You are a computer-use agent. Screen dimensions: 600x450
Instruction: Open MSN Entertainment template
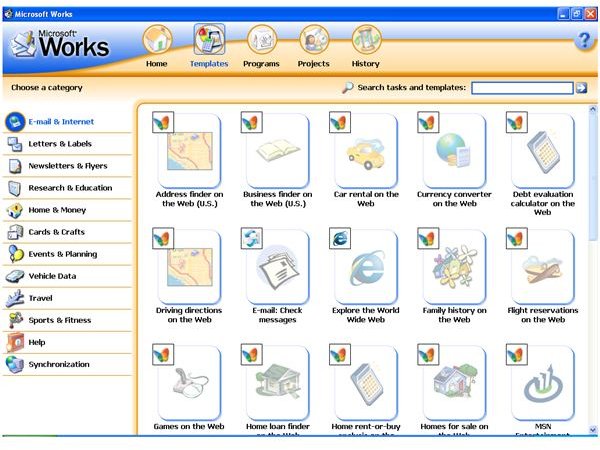pyautogui.click(x=543, y=383)
